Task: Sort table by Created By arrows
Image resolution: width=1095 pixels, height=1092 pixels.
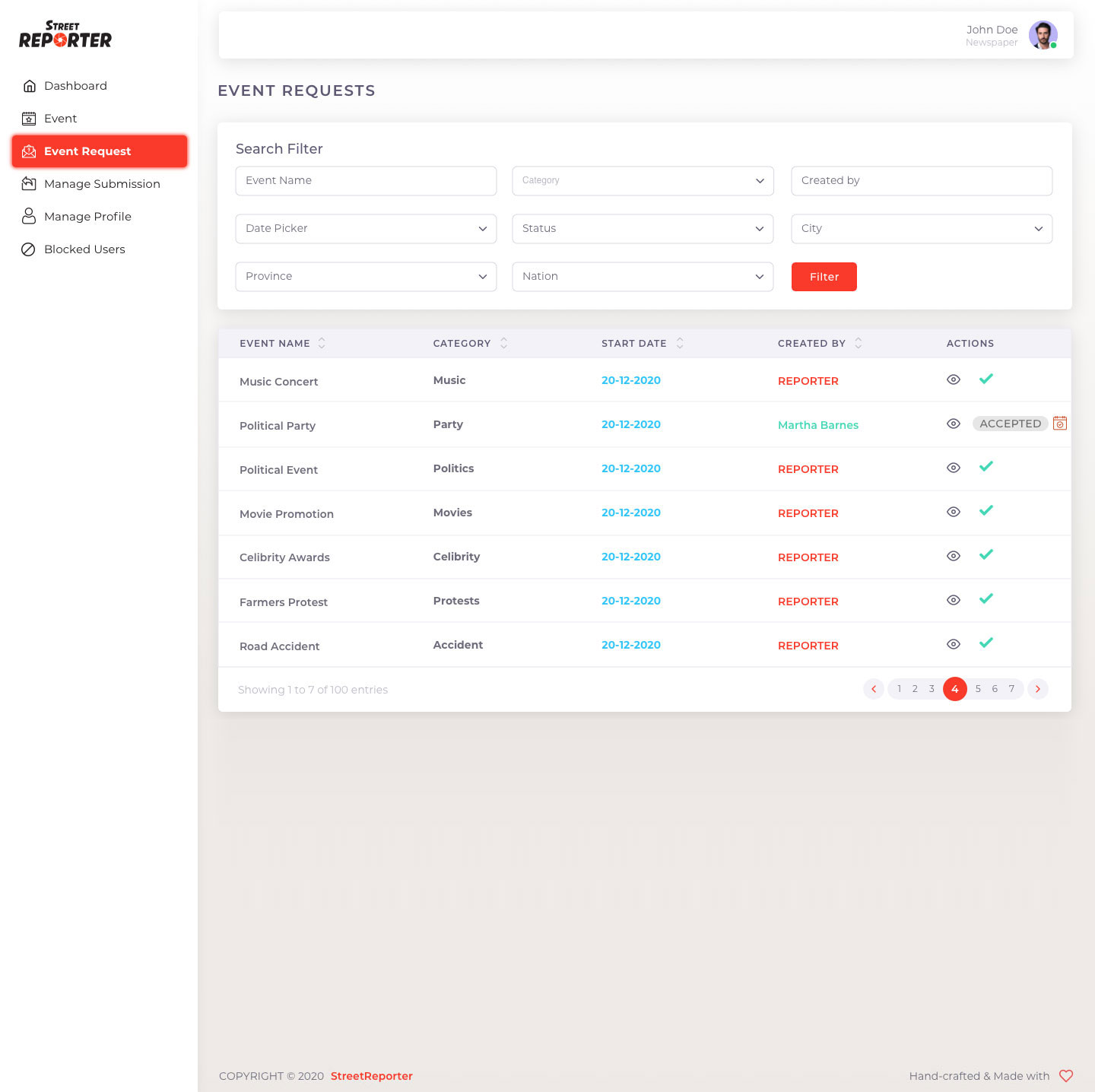Action: pos(859,343)
